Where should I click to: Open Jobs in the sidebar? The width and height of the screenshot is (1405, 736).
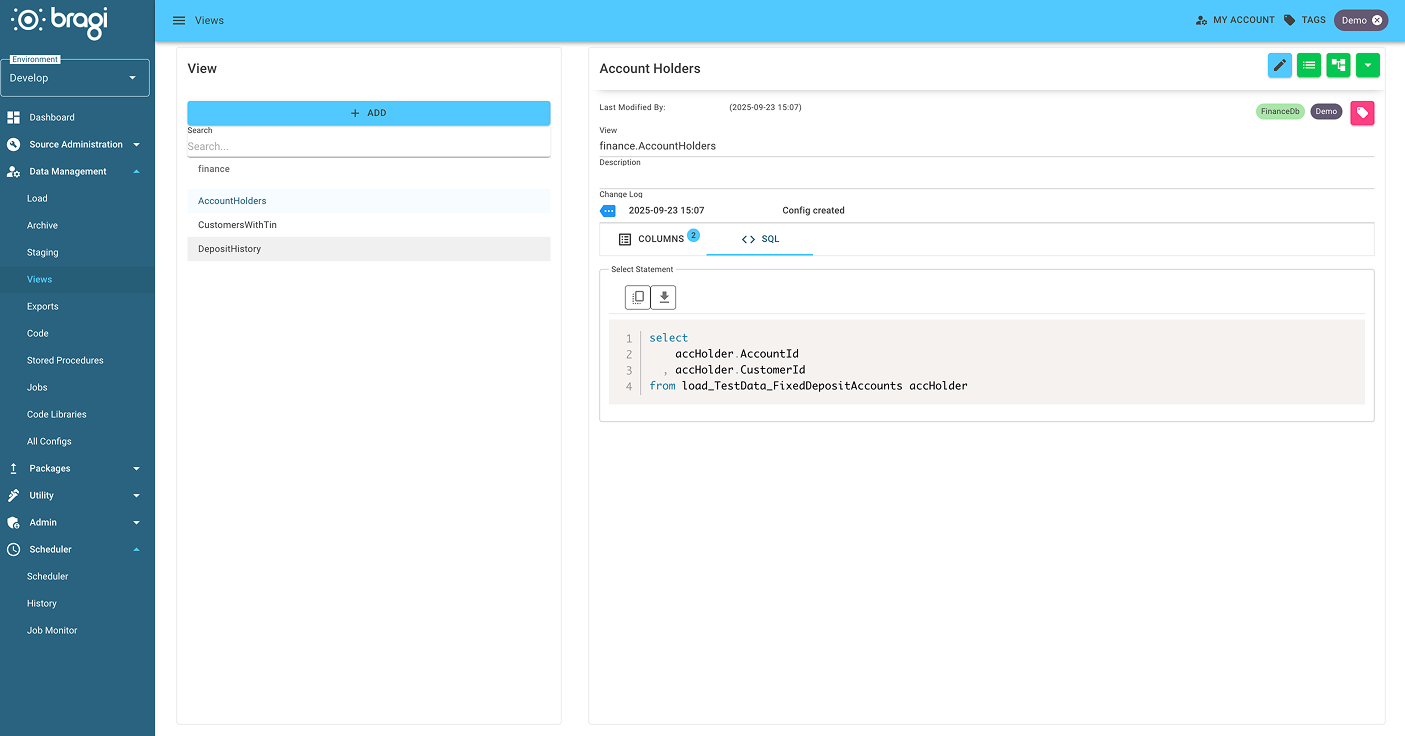pos(37,388)
